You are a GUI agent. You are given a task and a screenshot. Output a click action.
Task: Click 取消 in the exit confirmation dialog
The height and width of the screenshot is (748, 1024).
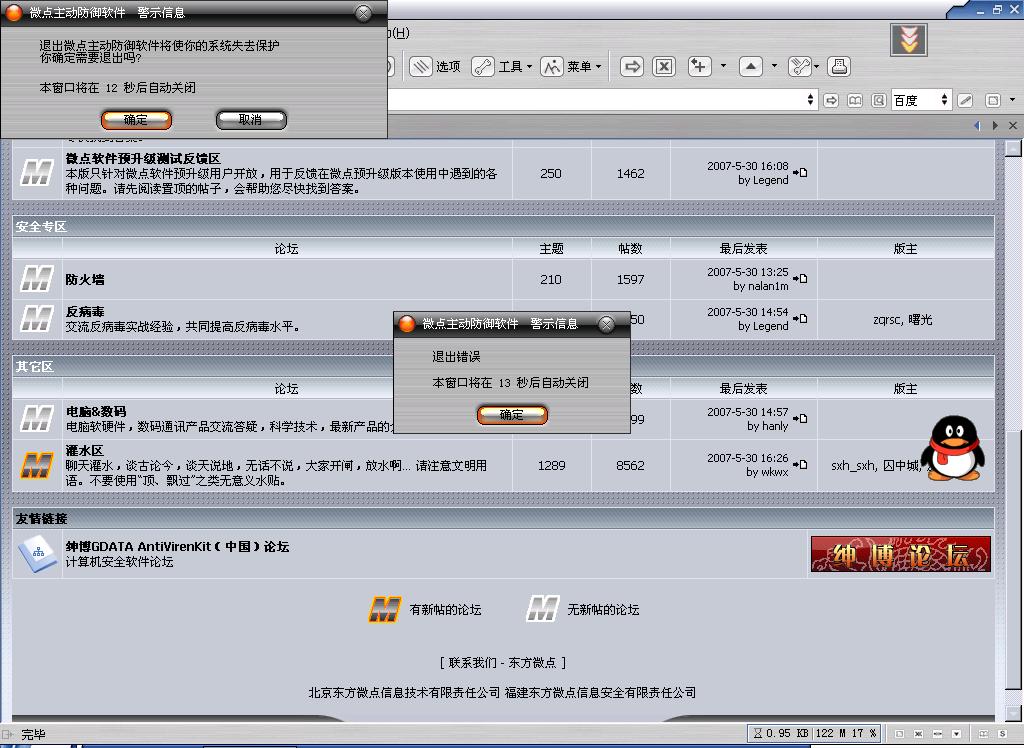click(x=251, y=120)
